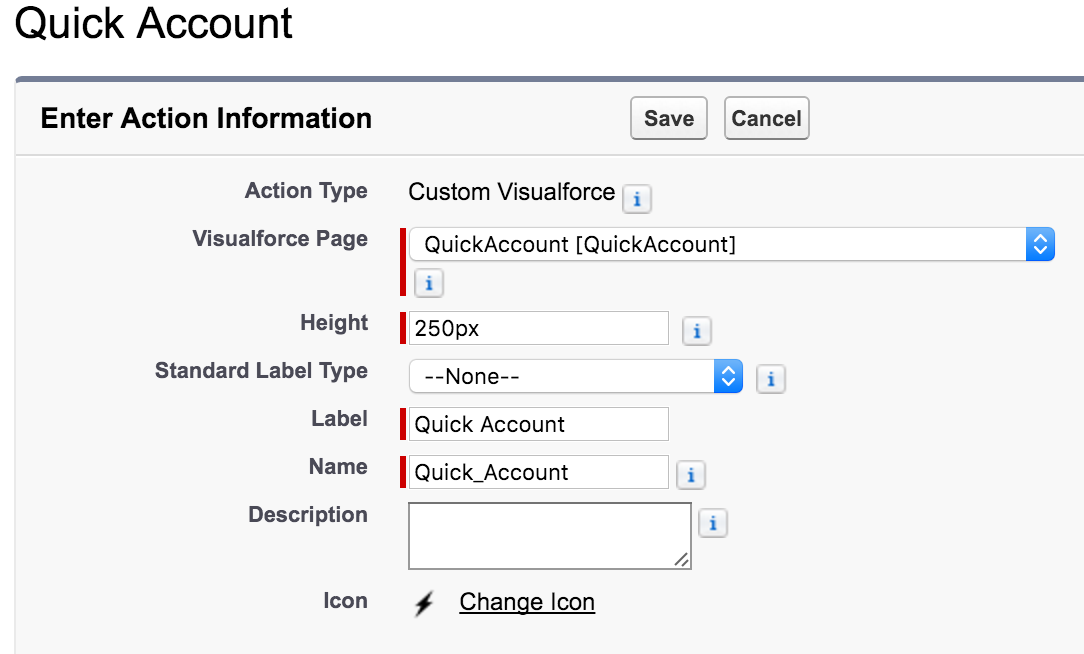This screenshot has height=654, width=1084.
Task: Show help for Standard Label Type
Action: click(x=770, y=379)
